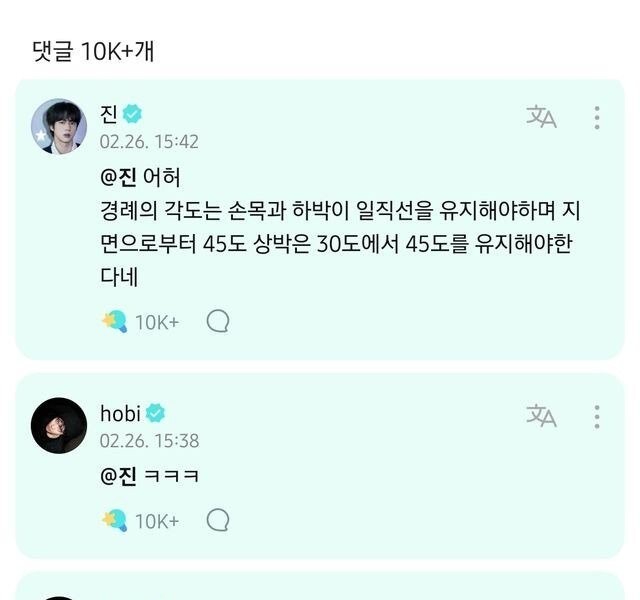Click the translate icon on hobi's comment
The image size is (640, 600).
click(x=541, y=415)
